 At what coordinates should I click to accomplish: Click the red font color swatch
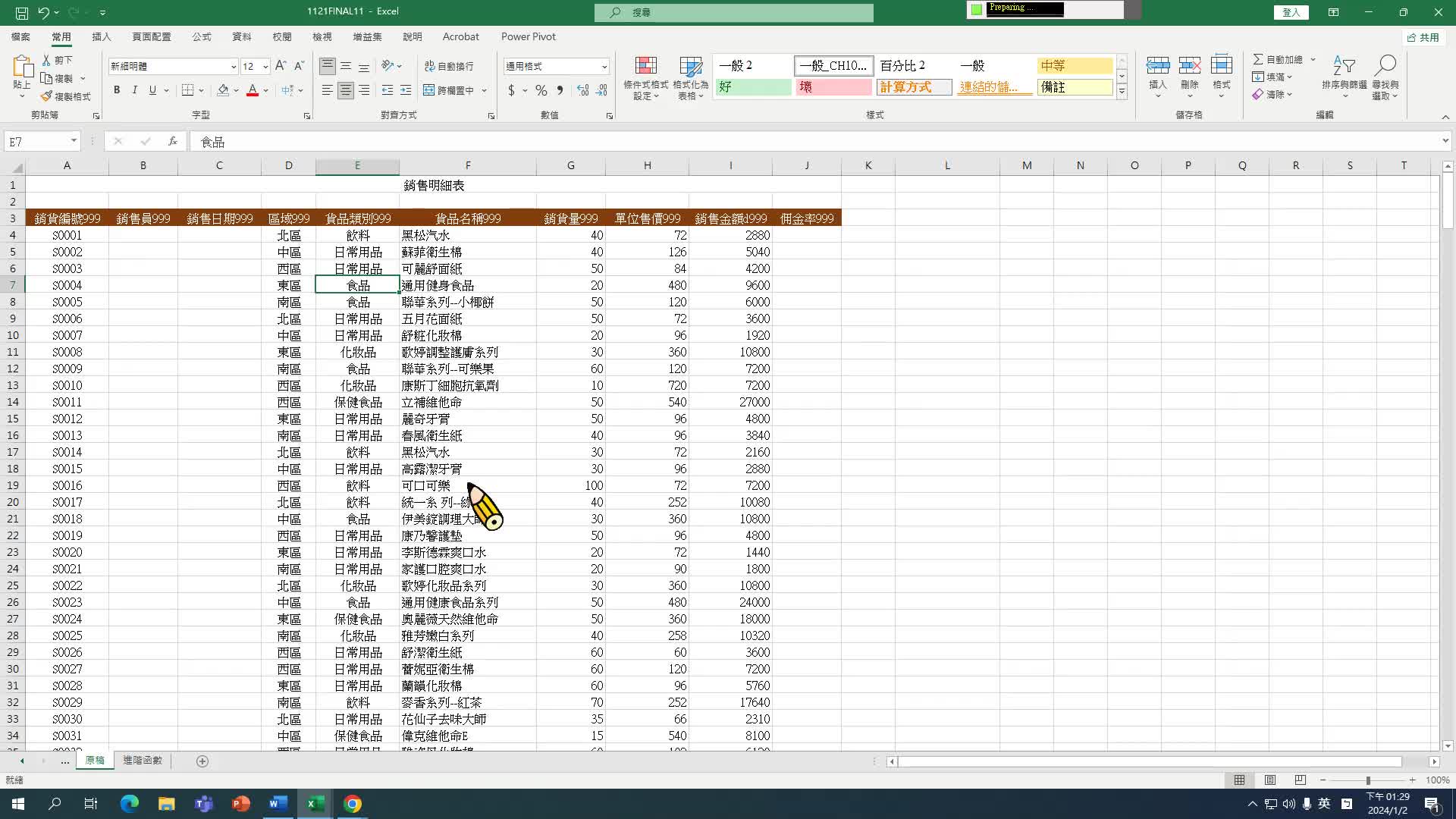click(x=253, y=90)
